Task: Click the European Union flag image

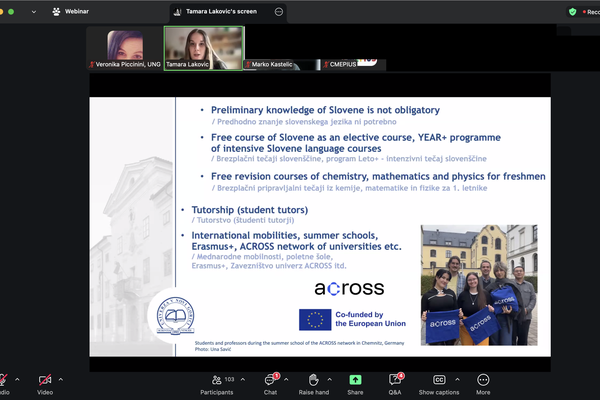Action: pyautogui.click(x=315, y=320)
